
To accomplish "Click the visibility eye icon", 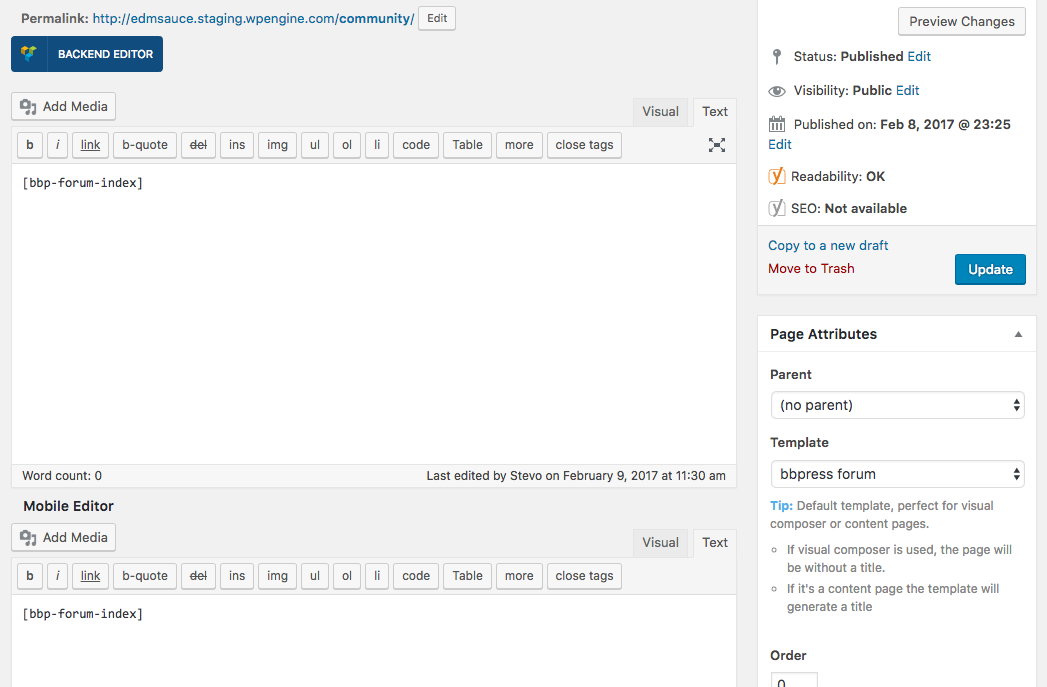I will [x=777, y=91].
